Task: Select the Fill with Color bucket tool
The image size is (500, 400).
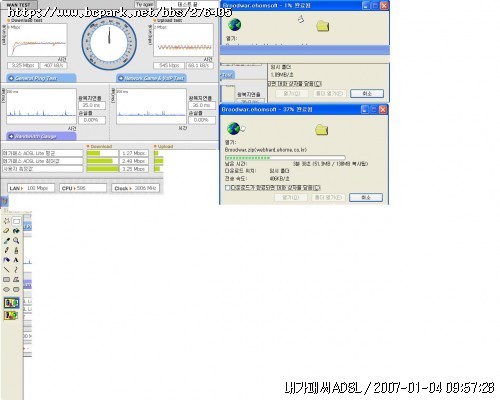Action: pyautogui.click(x=16, y=231)
